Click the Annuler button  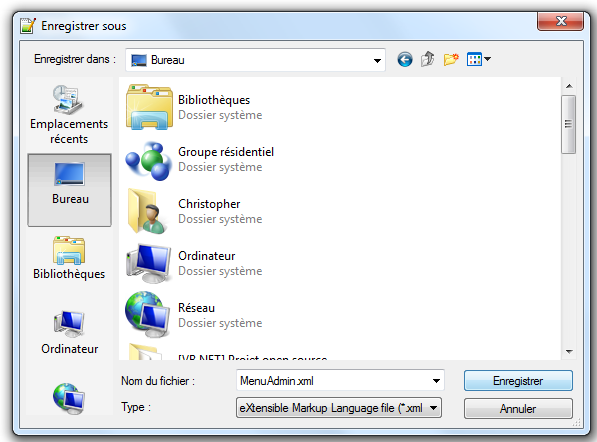coord(518,408)
